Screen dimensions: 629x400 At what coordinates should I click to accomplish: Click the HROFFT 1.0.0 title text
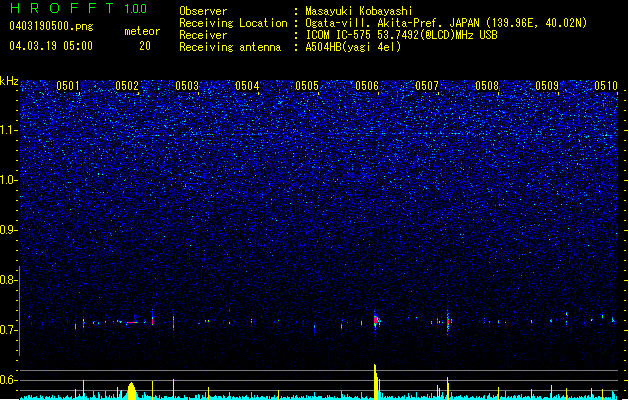tap(79, 8)
